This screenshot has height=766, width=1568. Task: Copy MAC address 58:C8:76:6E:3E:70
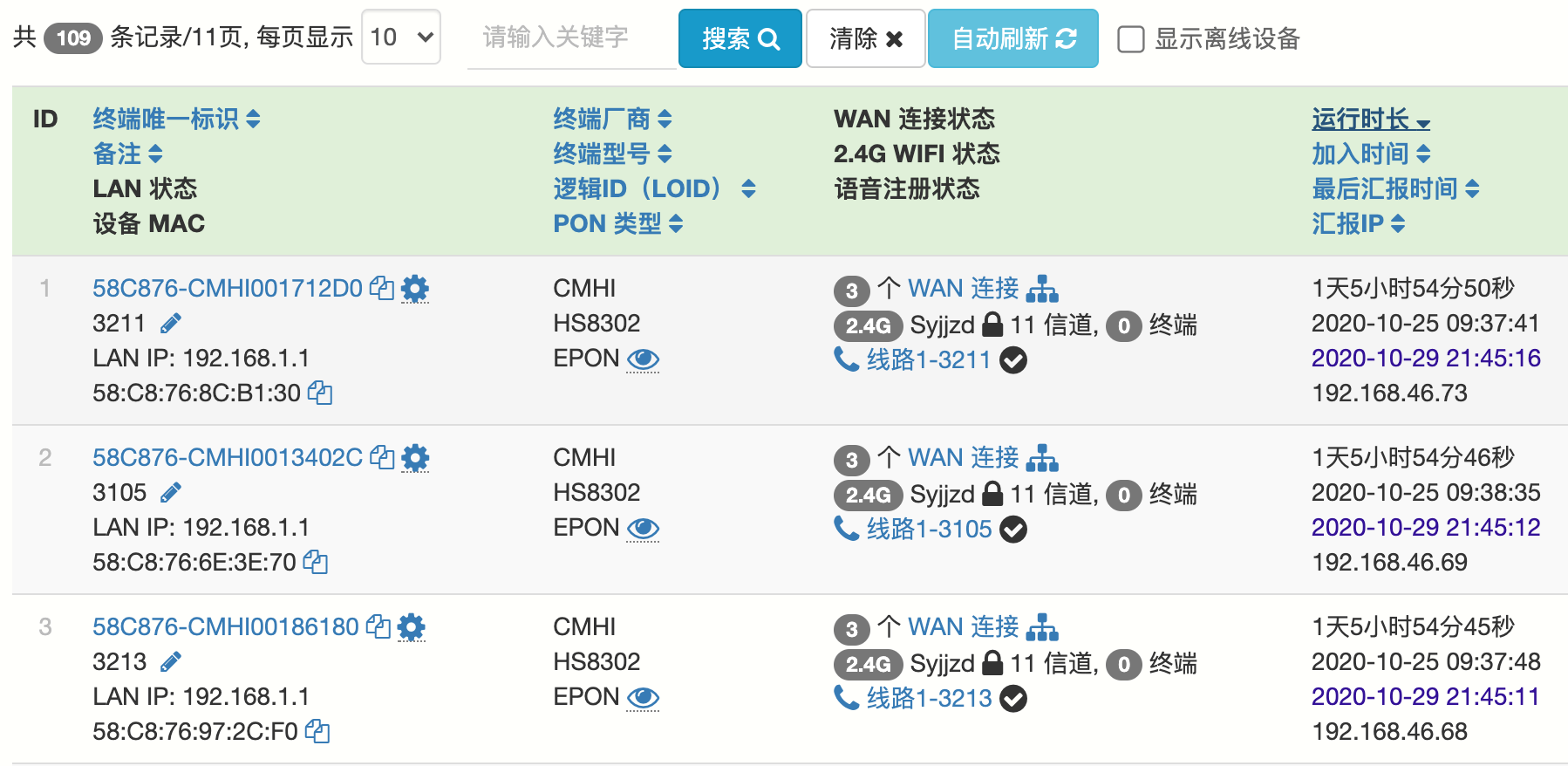coord(315,563)
